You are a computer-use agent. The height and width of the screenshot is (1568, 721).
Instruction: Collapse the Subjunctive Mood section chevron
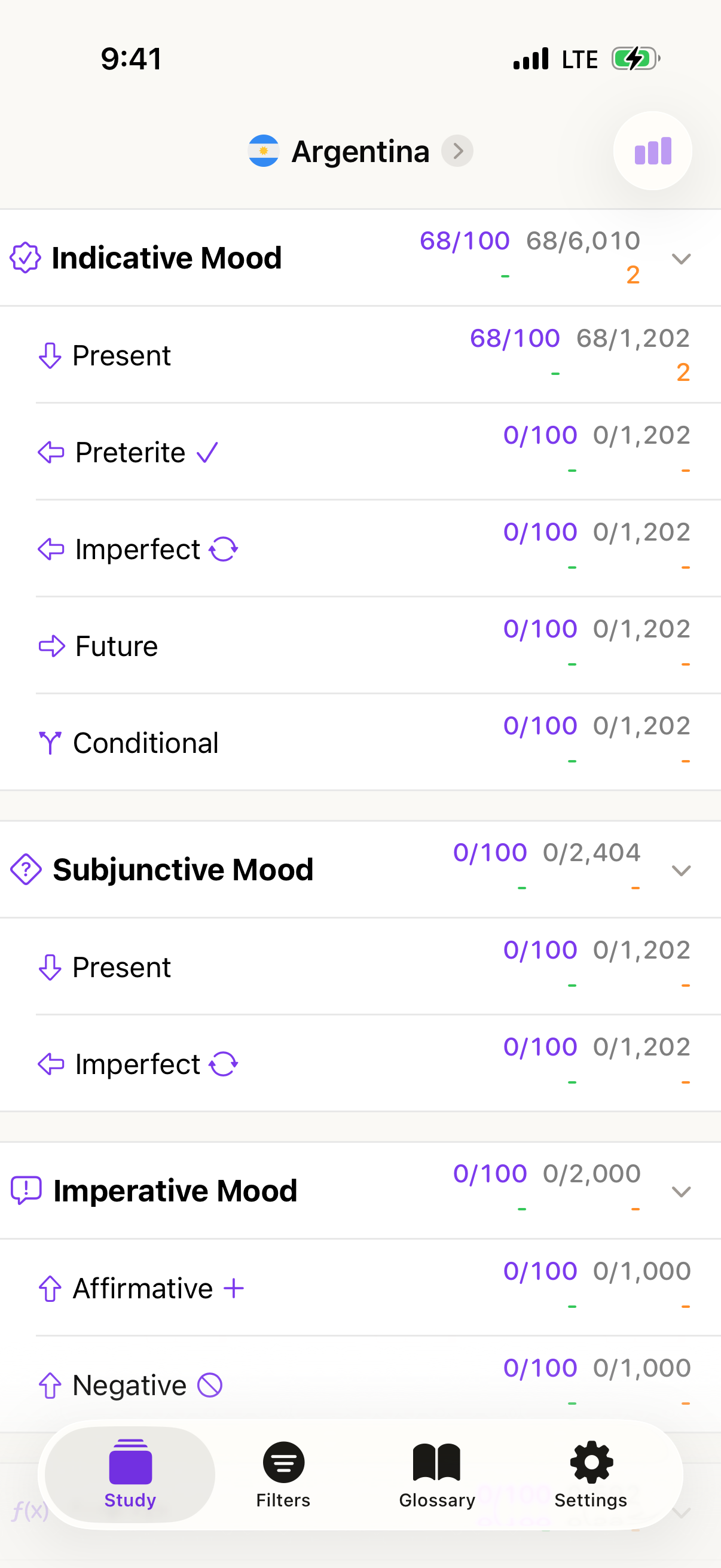(x=681, y=871)
